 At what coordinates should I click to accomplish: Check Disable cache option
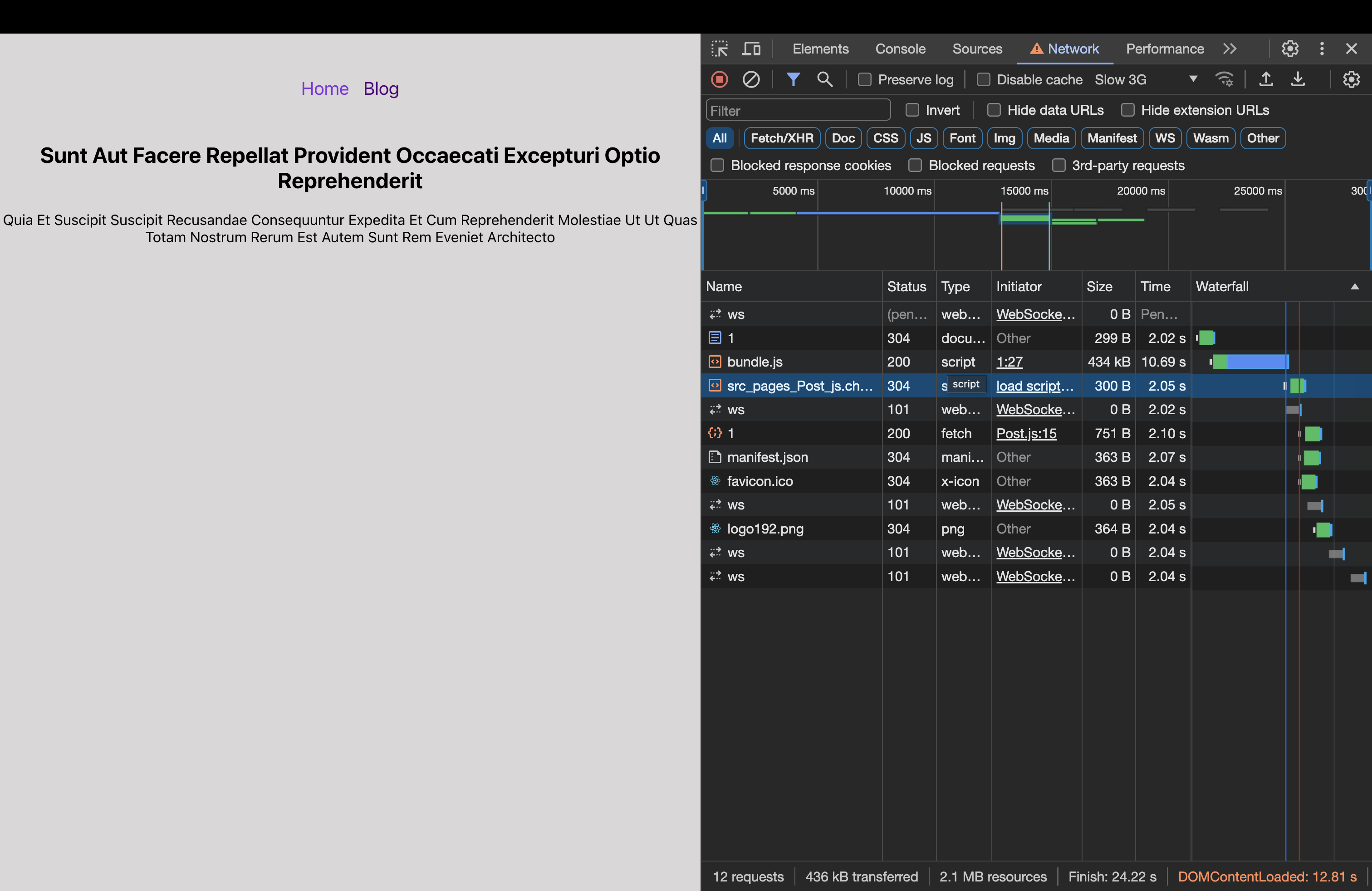coord(984,79)
